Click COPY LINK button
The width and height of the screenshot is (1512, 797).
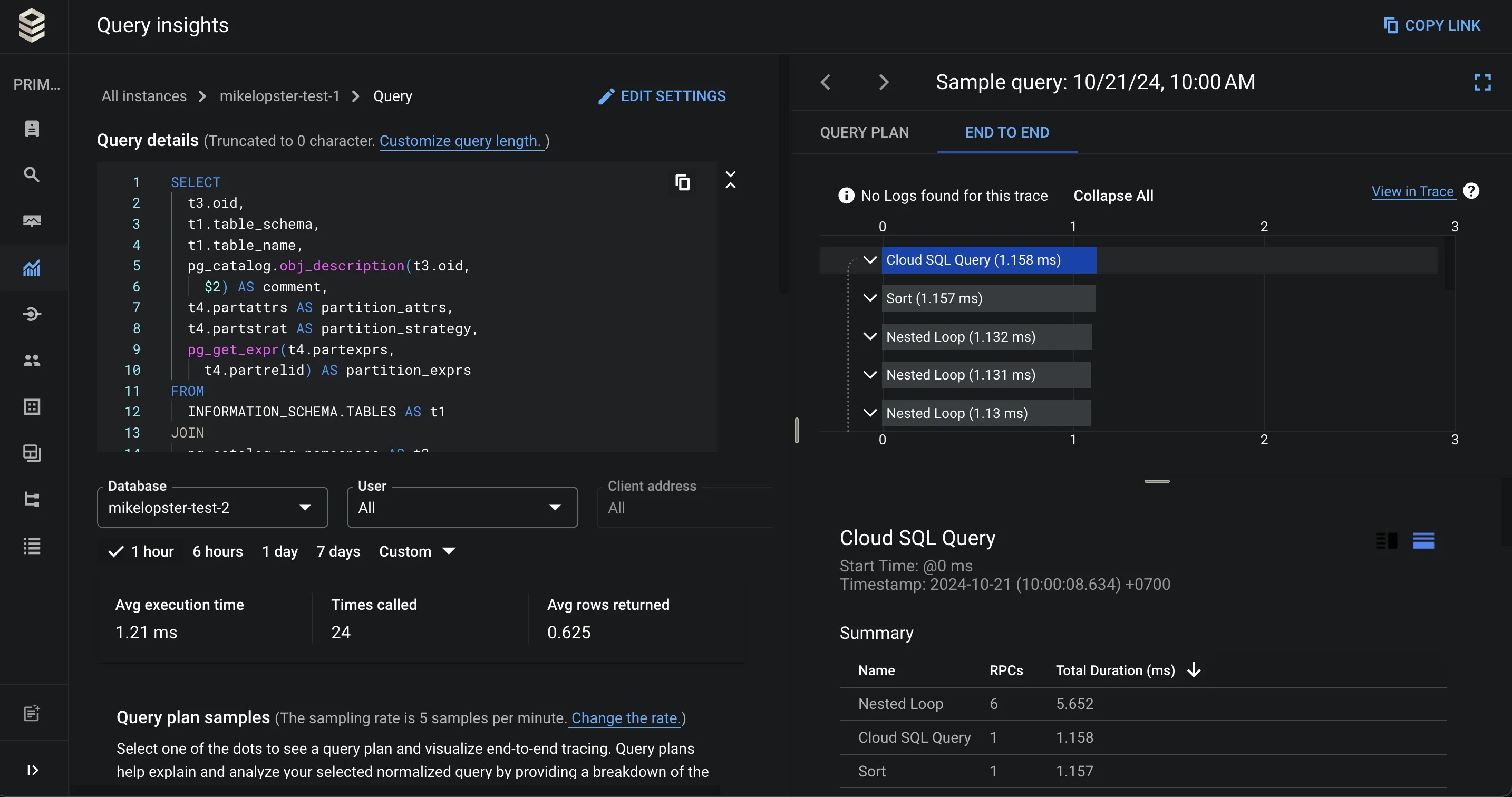(1432, 25)
